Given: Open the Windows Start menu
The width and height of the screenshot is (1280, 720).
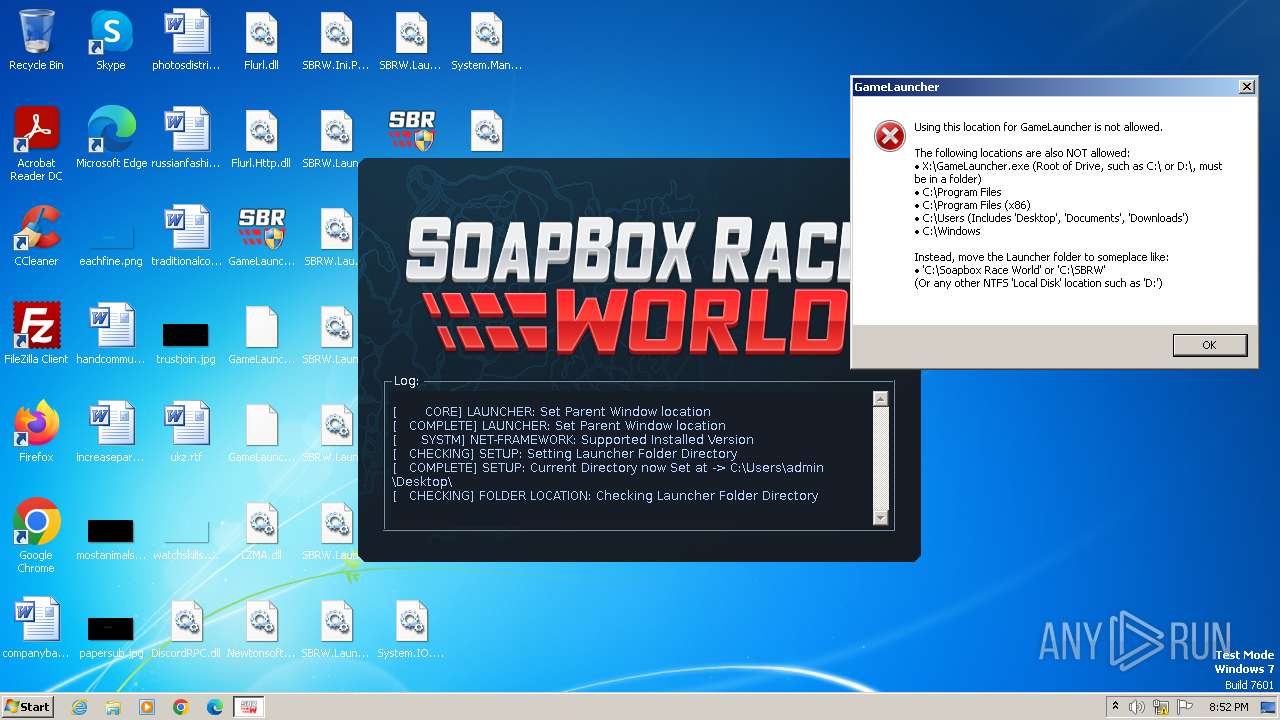Looking at the screenshot, I should (27, 706).
